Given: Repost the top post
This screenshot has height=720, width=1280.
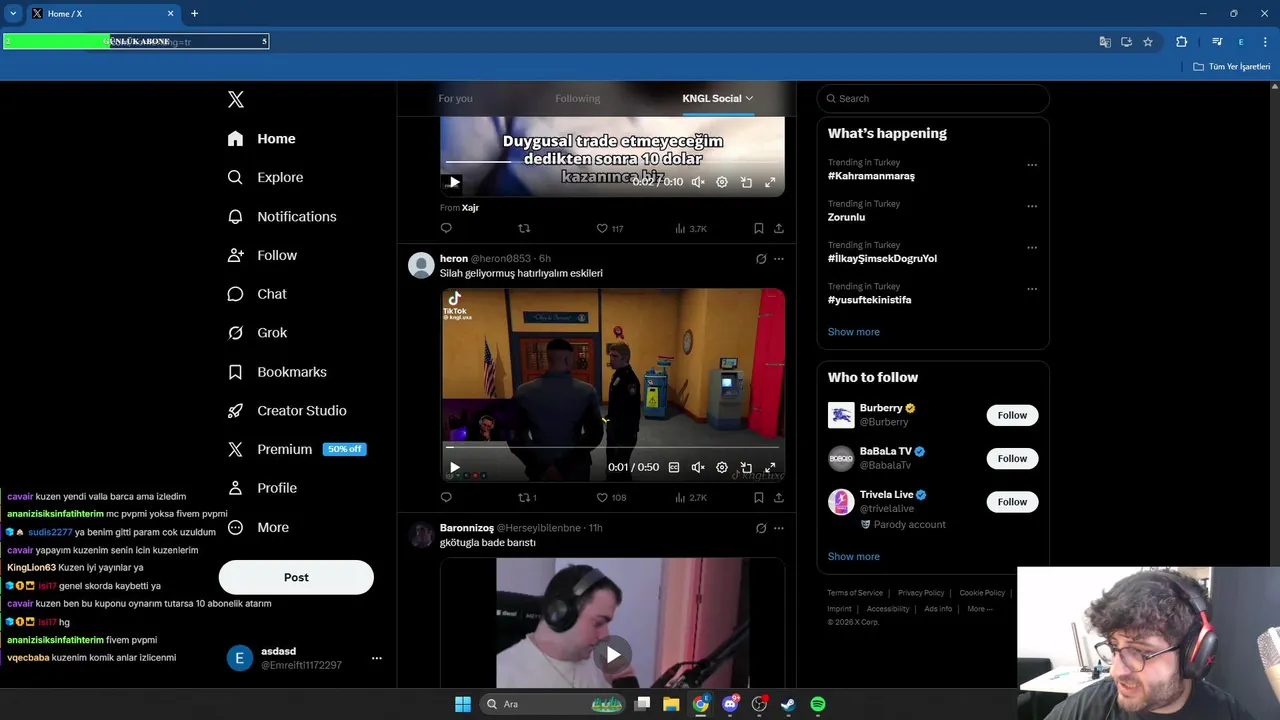Looking at the screenshot, I should (524, 228).
